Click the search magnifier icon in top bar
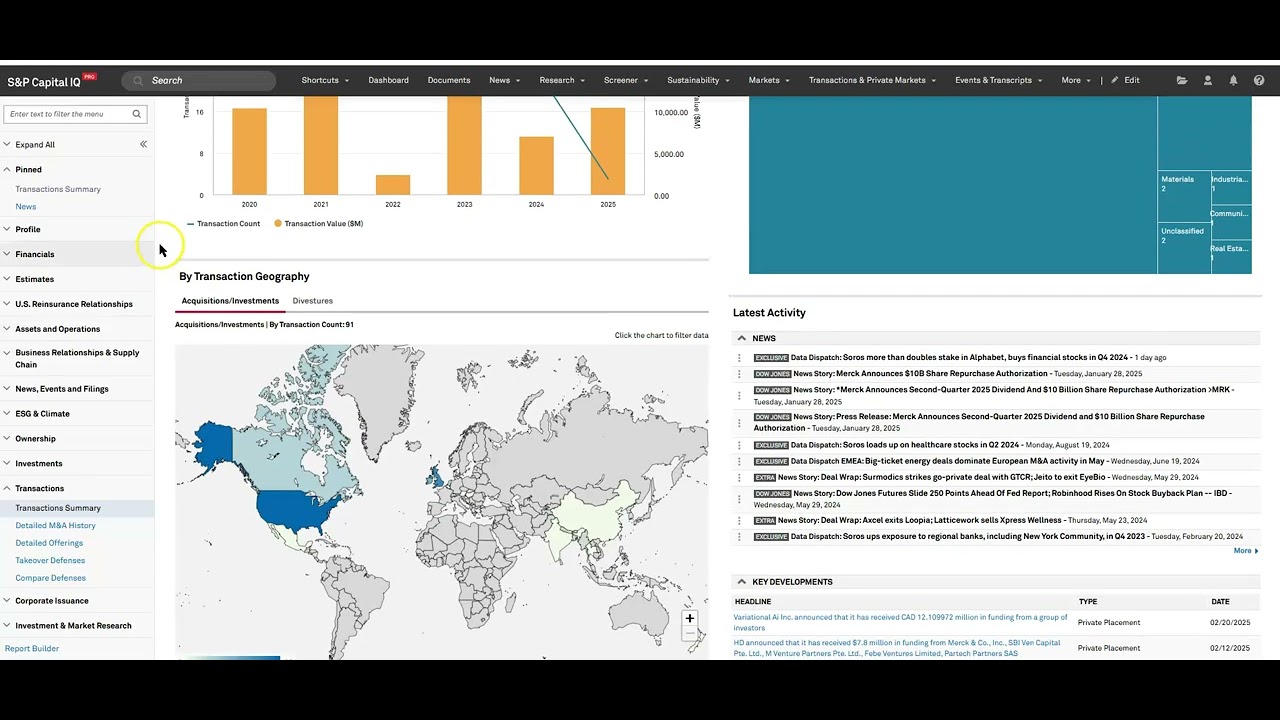The image size is (1280, 720). [139, 81]
